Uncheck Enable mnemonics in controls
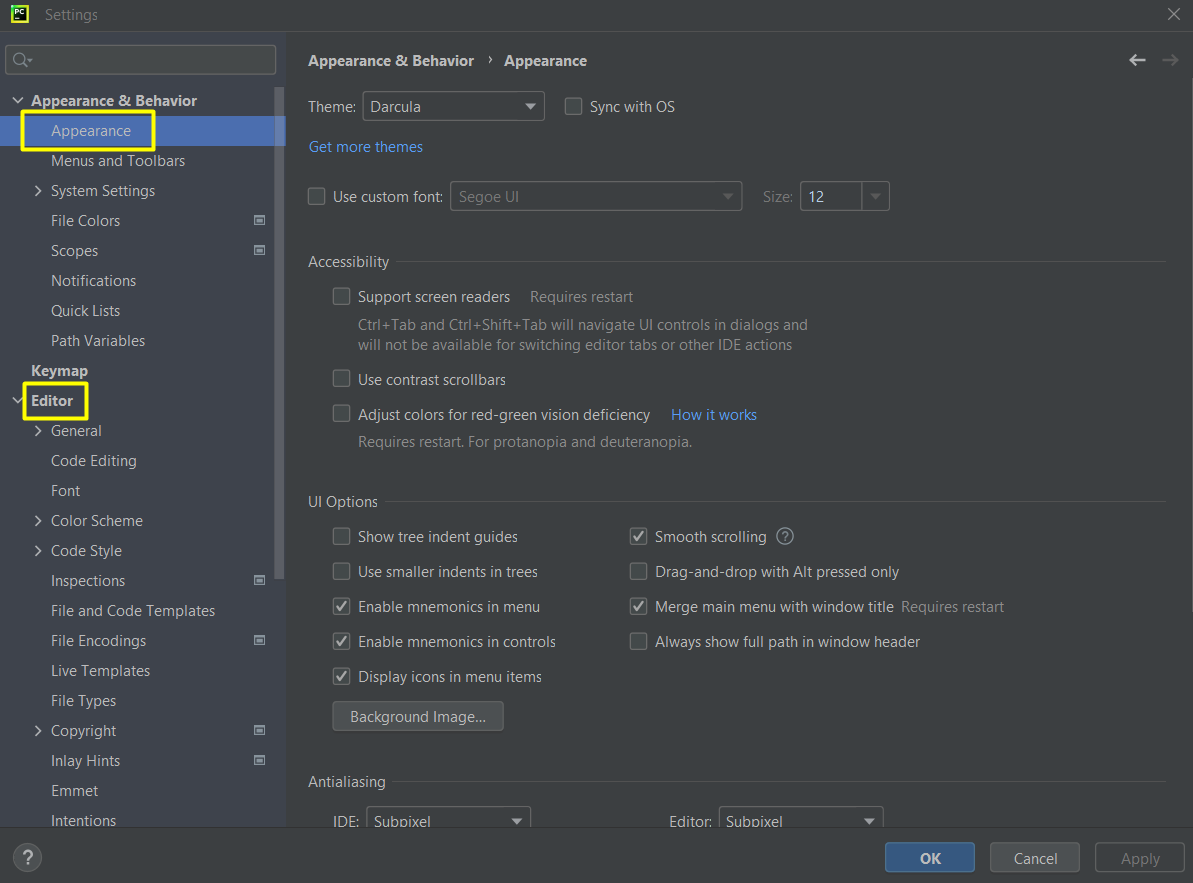 tap(342, 641)
